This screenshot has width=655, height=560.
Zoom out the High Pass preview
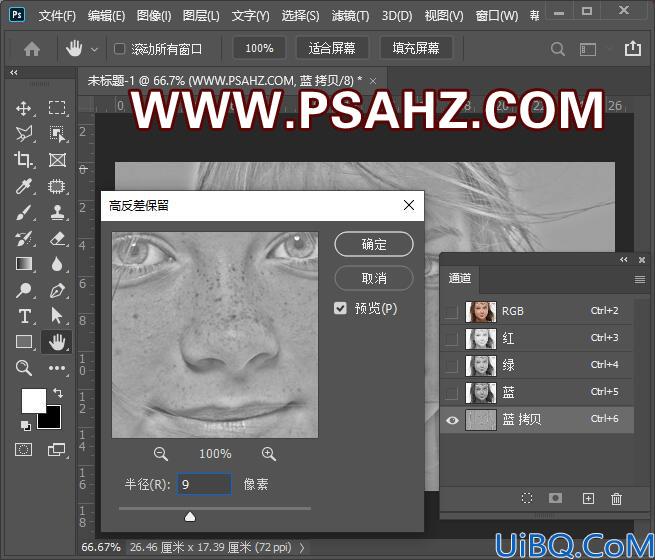[161, 454]
